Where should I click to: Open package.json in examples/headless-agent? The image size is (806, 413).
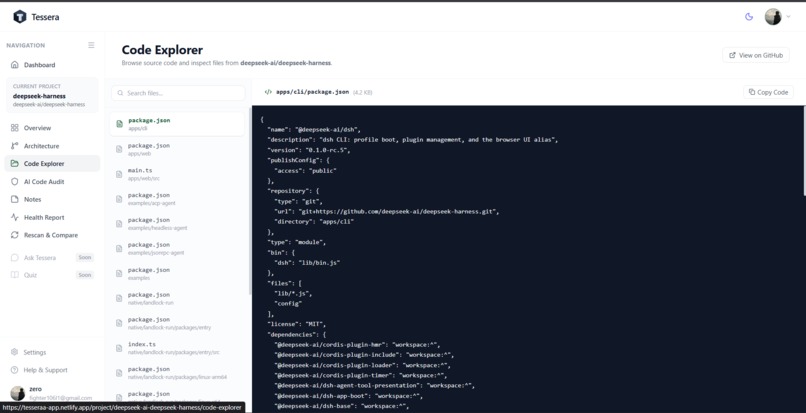tap(177, 223)
